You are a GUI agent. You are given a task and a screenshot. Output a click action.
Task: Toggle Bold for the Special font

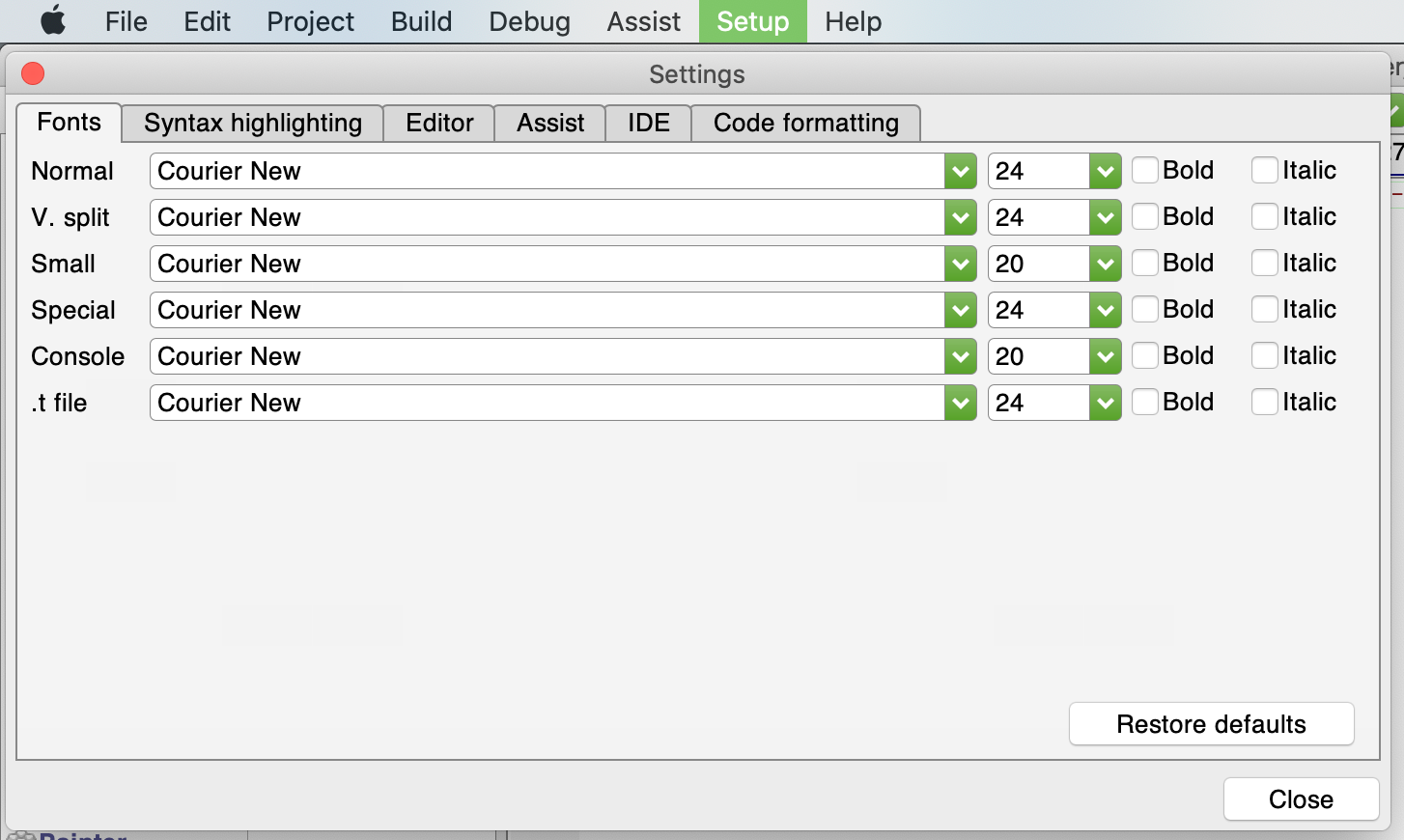pyautogui.click(x=1145, y=310)
